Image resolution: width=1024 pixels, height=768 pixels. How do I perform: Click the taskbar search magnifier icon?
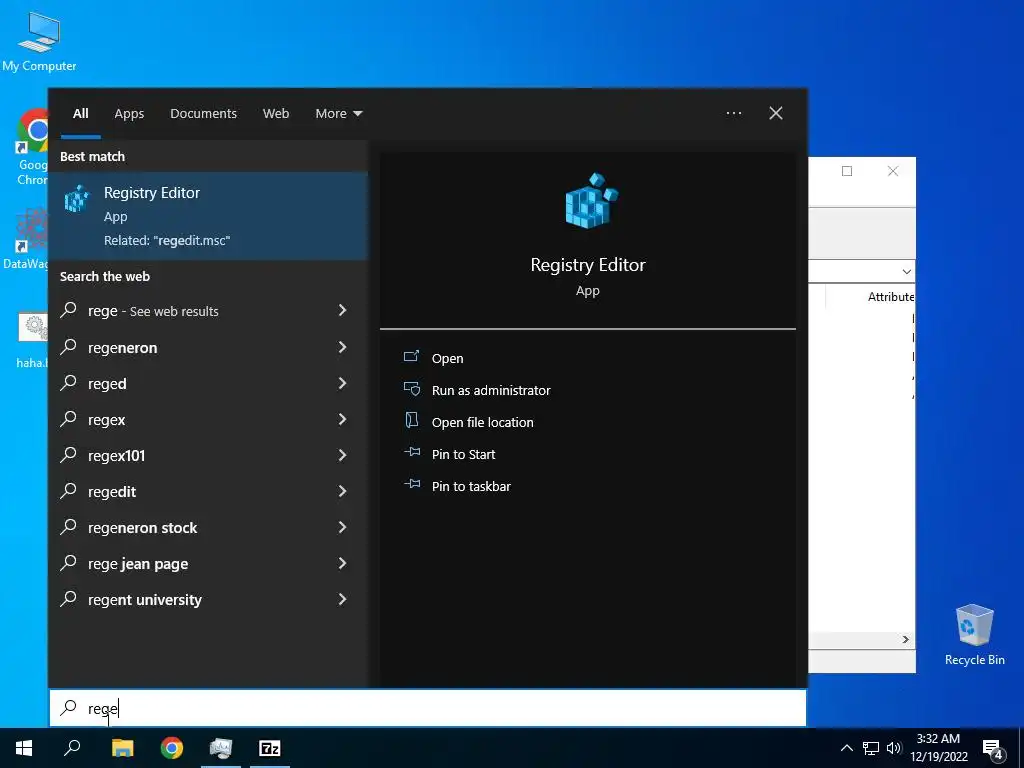(72, 748)
